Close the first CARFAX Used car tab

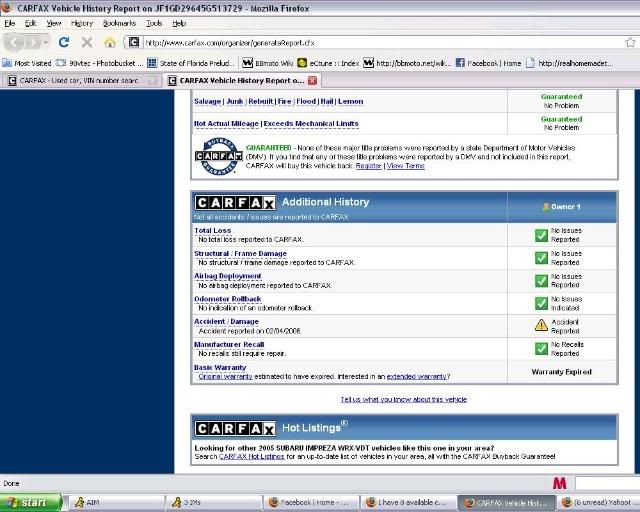(152, 80)
